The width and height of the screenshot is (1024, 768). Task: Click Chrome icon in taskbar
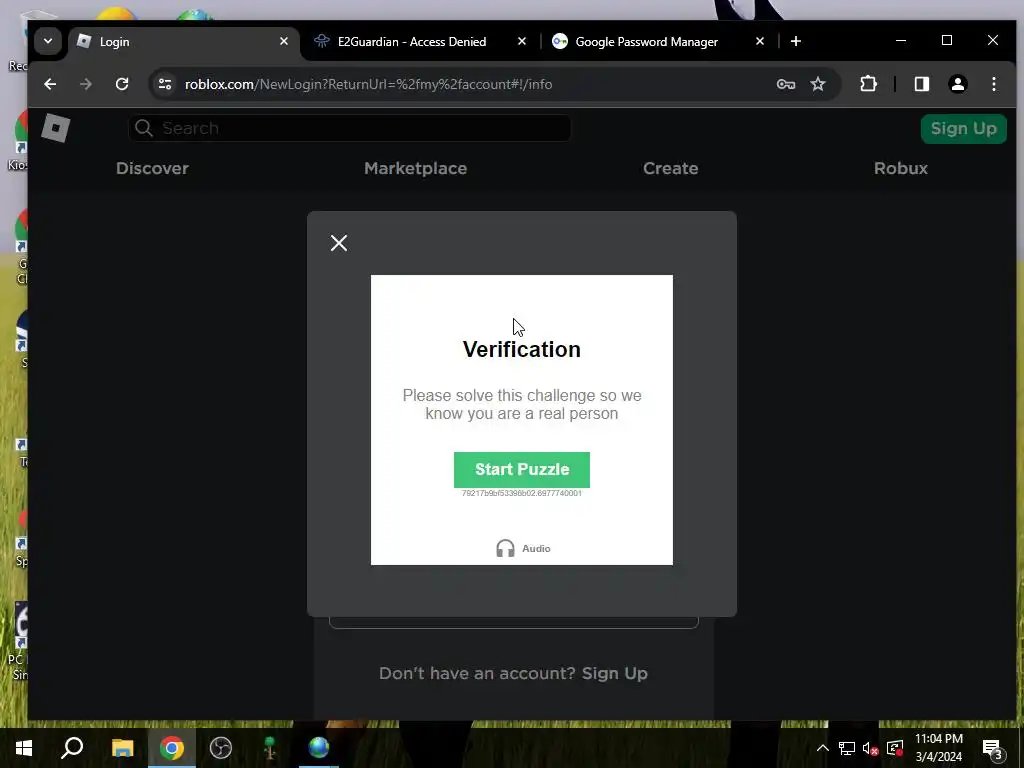pos(172,748)
